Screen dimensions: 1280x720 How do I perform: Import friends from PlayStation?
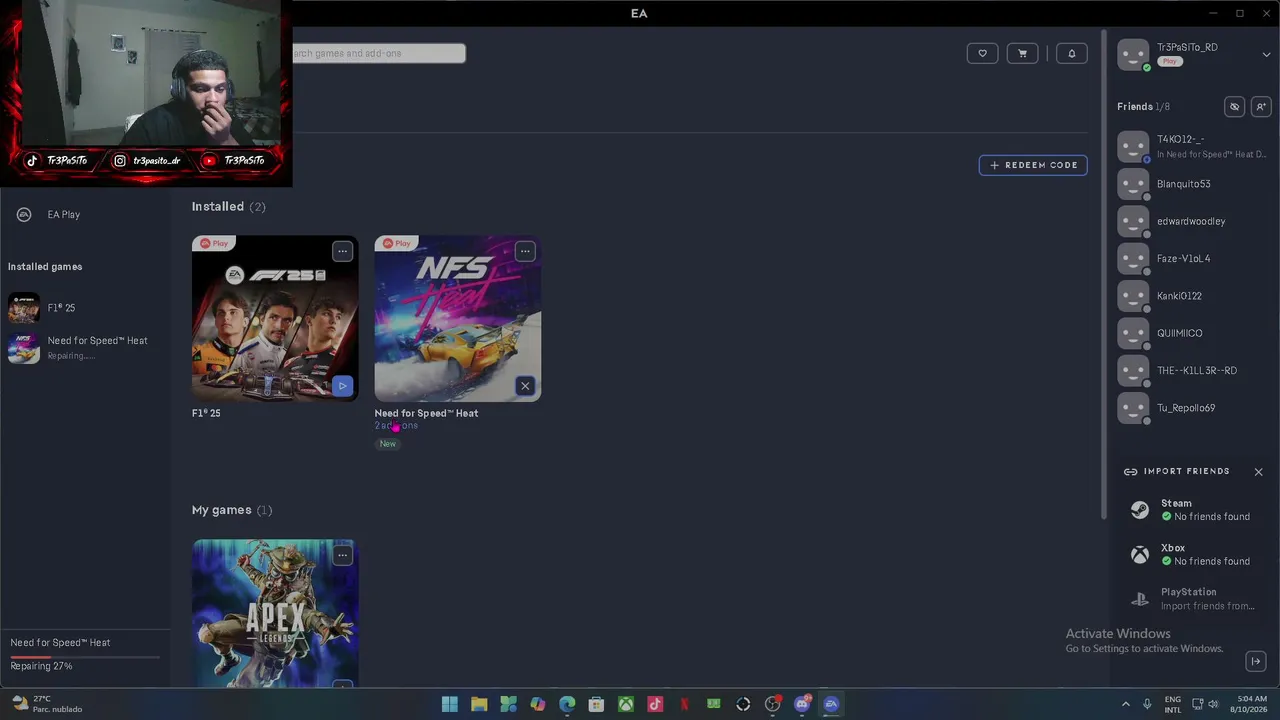click(x=1192, y=599)
